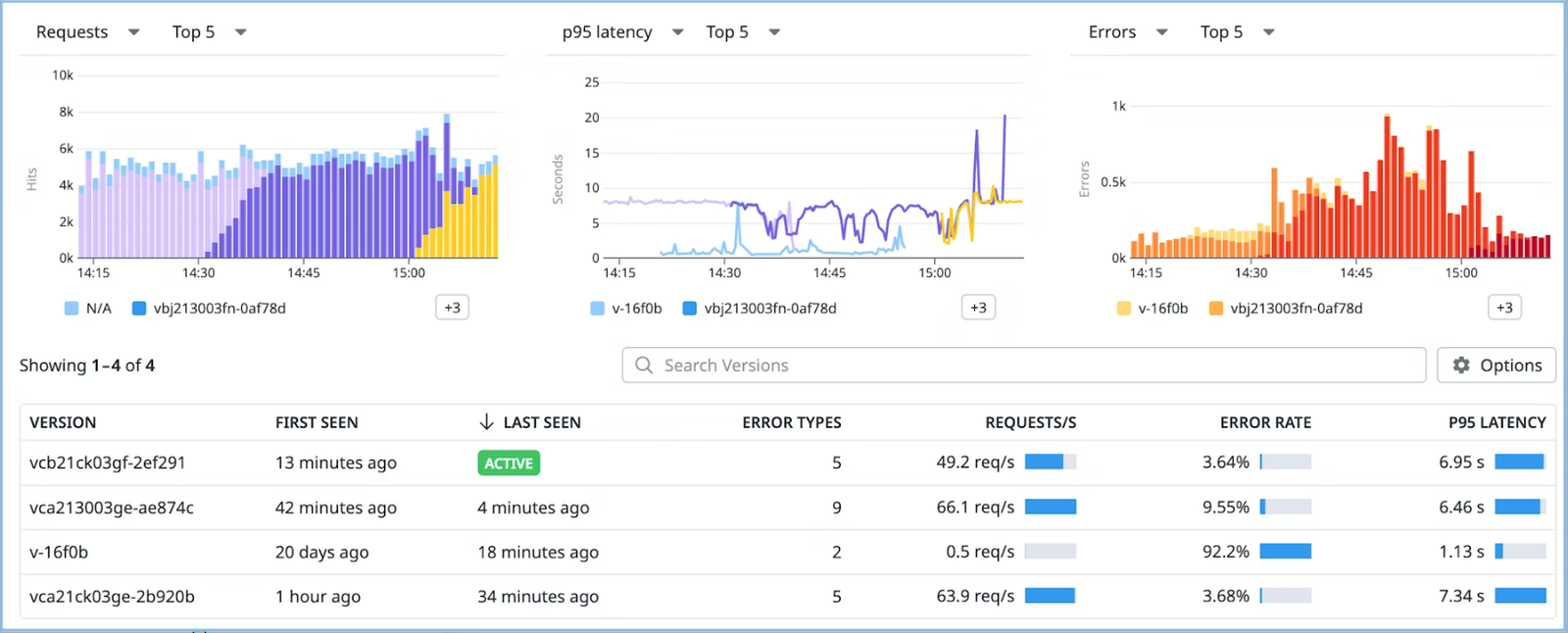Viewport: 1568px width, 633px height.
Task: Click the 92.2% error rate value
Action: coord(1226,552)
